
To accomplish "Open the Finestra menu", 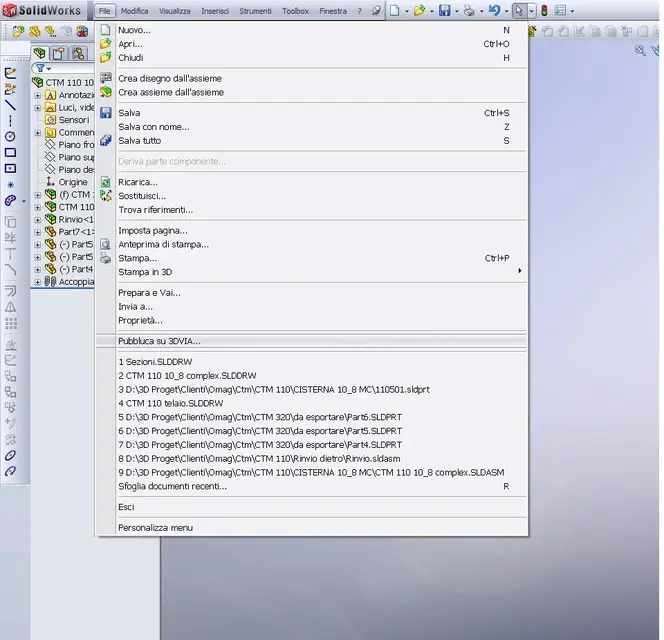I will point(333,11).
